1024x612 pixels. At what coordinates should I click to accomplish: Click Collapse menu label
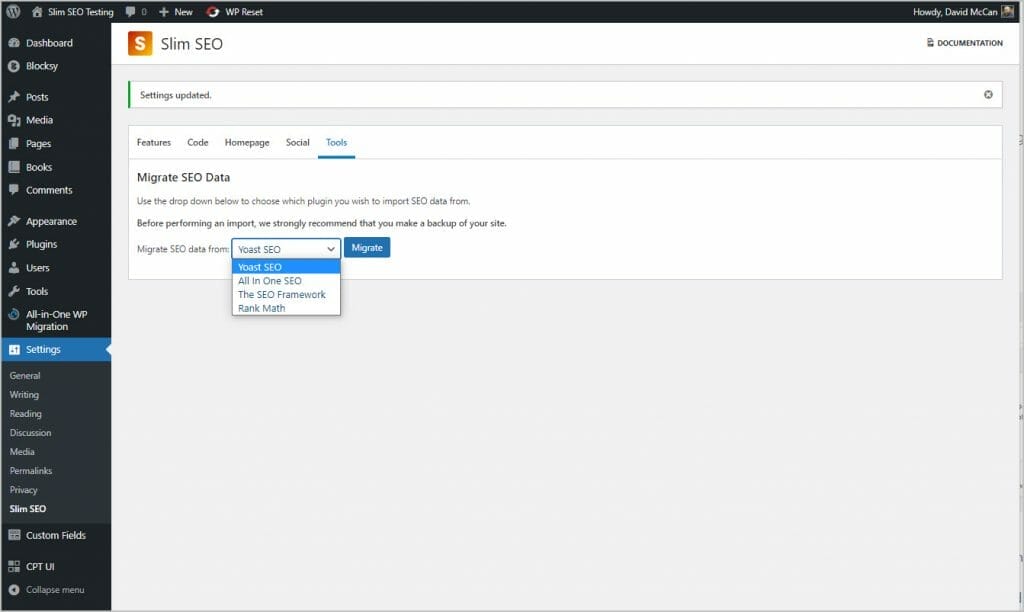[x=55, y=590]
